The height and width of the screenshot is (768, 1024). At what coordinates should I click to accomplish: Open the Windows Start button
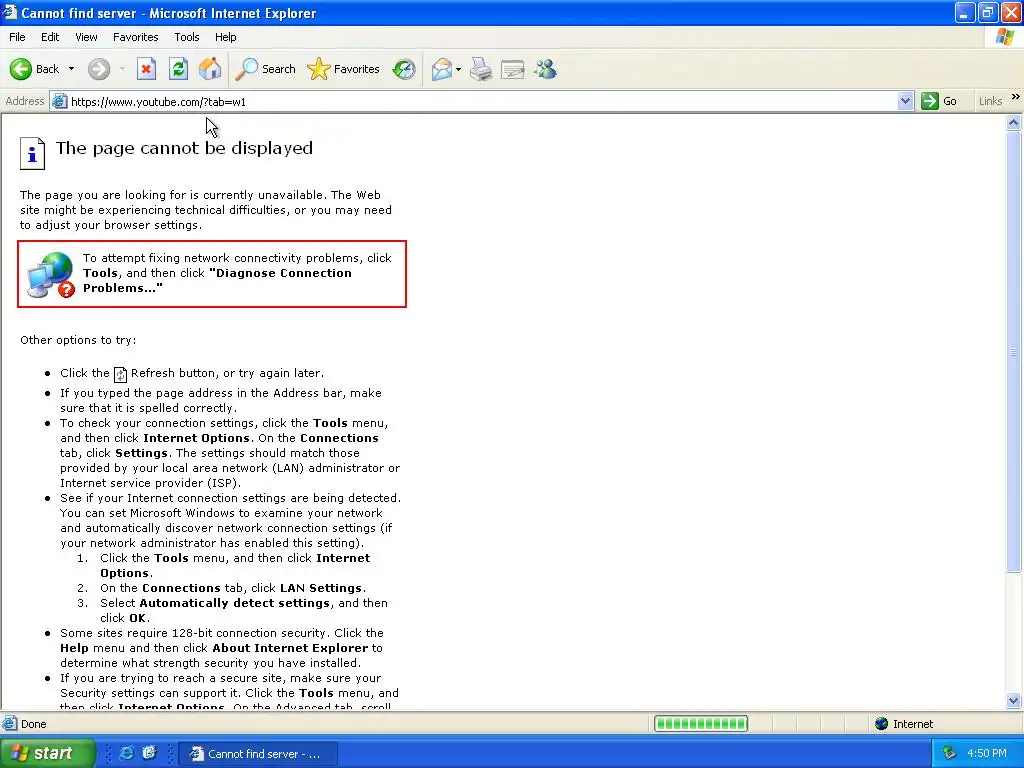(x=47, y=753)
